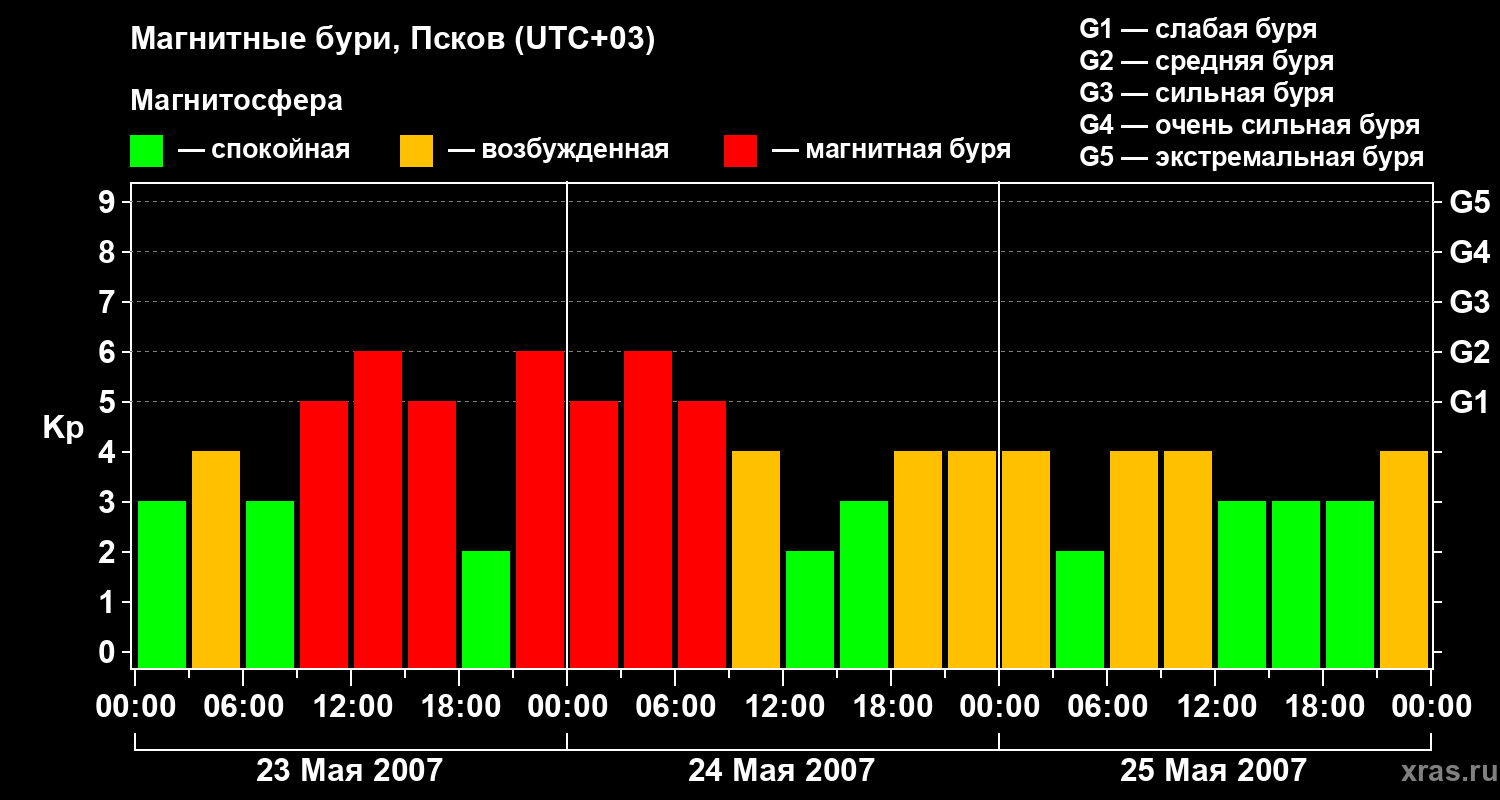Click the green Kp 2 bar at 03:00–06:00 on 25 May
1500x800 pixels.
coord(1080,609)
